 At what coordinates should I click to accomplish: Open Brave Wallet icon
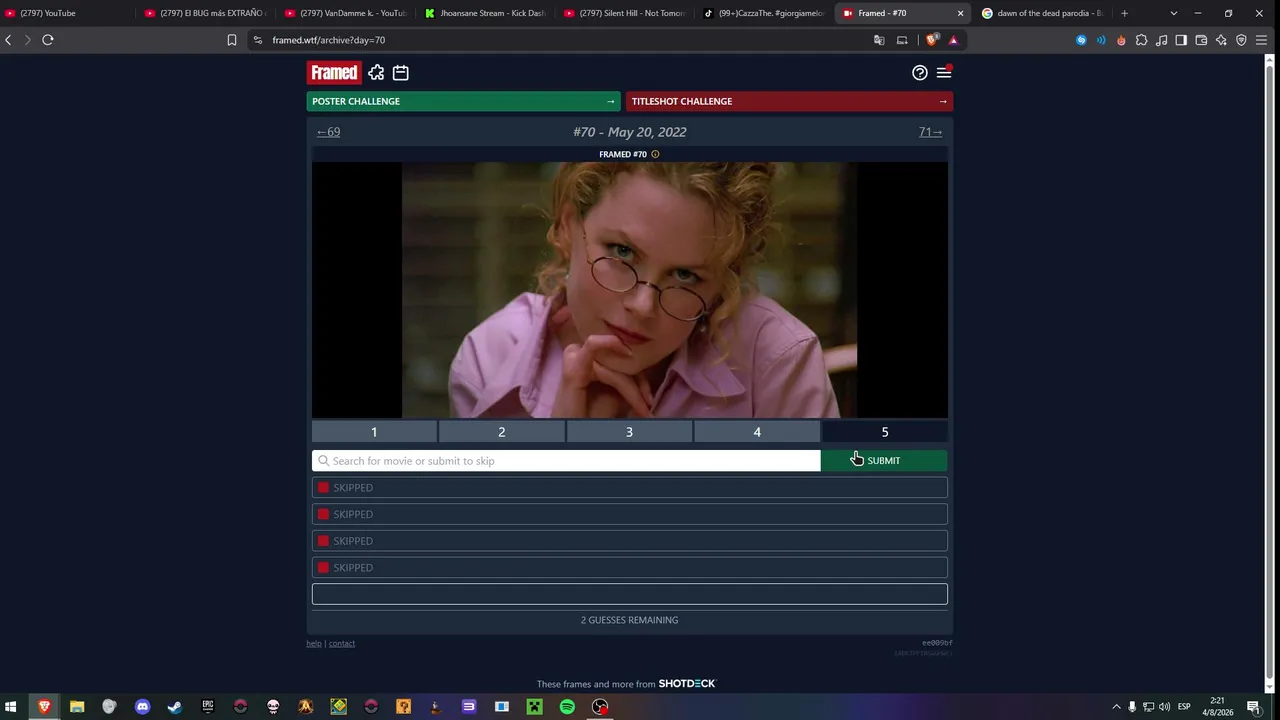tap(1201, 40)
